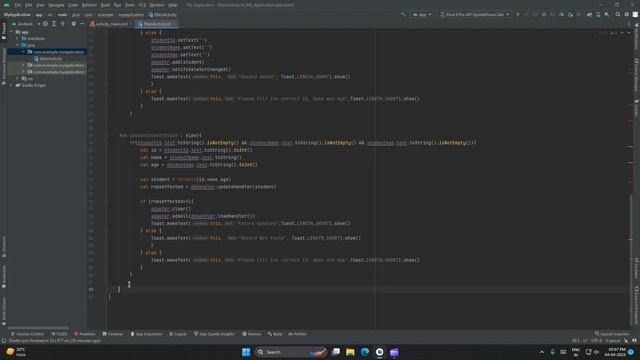This screenshot has width=640, height=360.
Task: Click the green Run app button
Action: click(518, 14)
